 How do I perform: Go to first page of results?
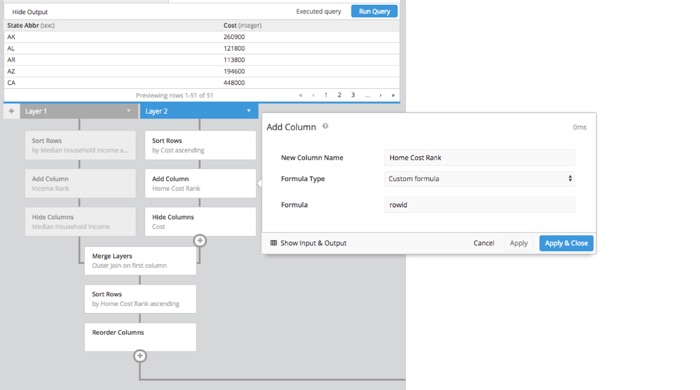coord(300,95)
